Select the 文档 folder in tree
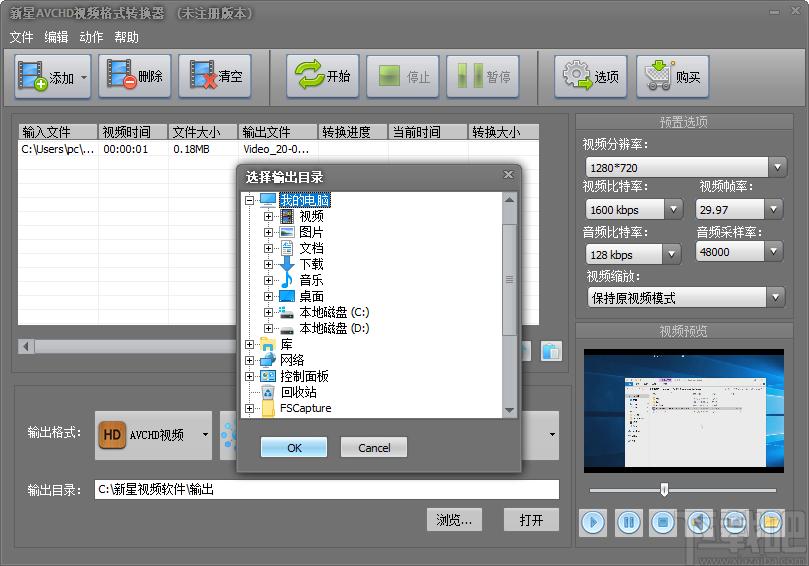The width and height of the screenshot is (809, 566). point(312,248)
